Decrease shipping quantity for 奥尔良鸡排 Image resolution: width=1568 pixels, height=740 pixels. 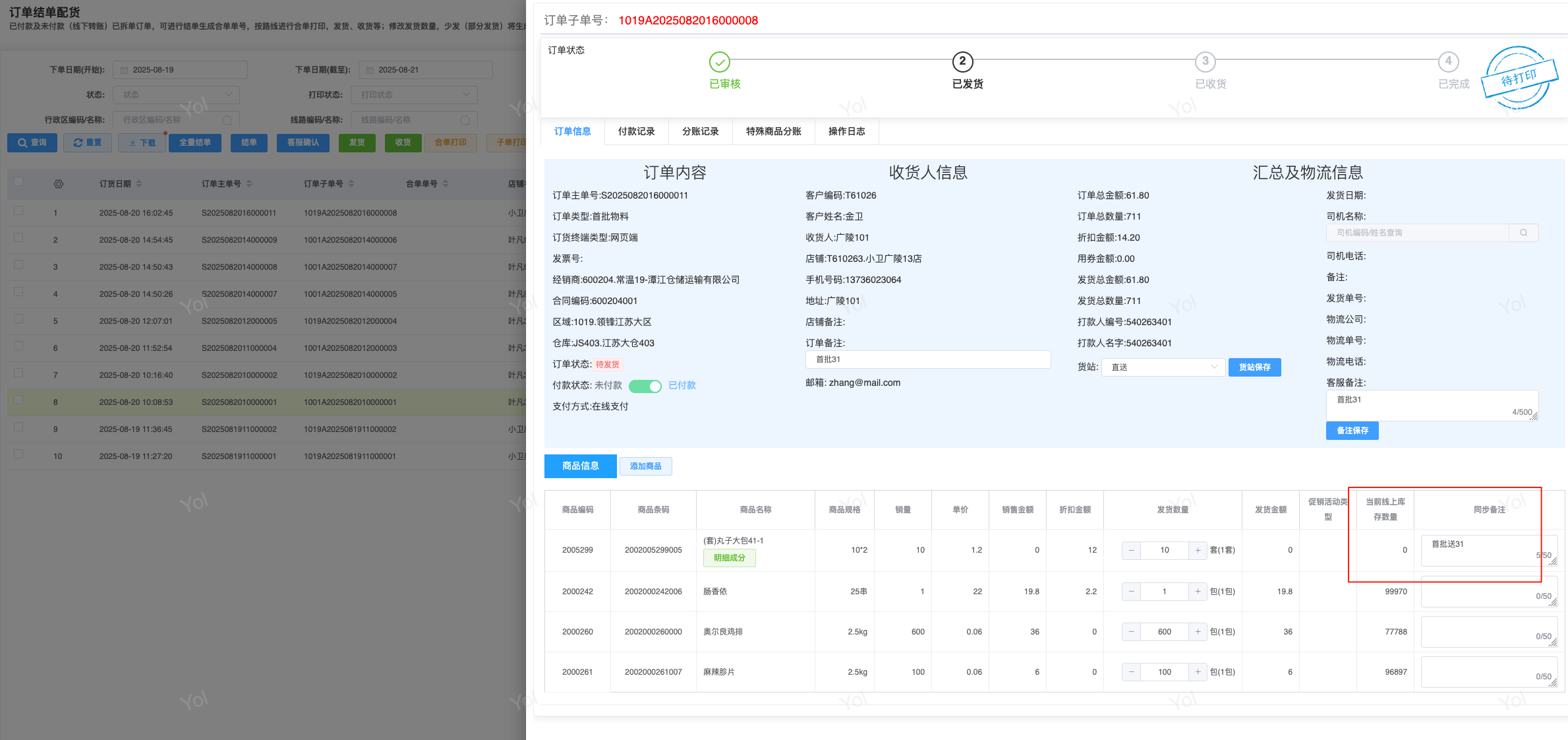(1131, 632)
